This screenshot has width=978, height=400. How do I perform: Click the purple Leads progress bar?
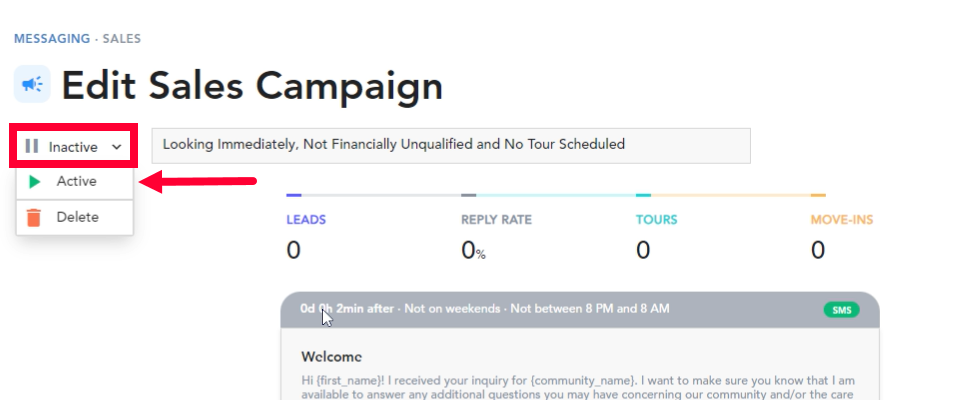[x=294, y=195]
